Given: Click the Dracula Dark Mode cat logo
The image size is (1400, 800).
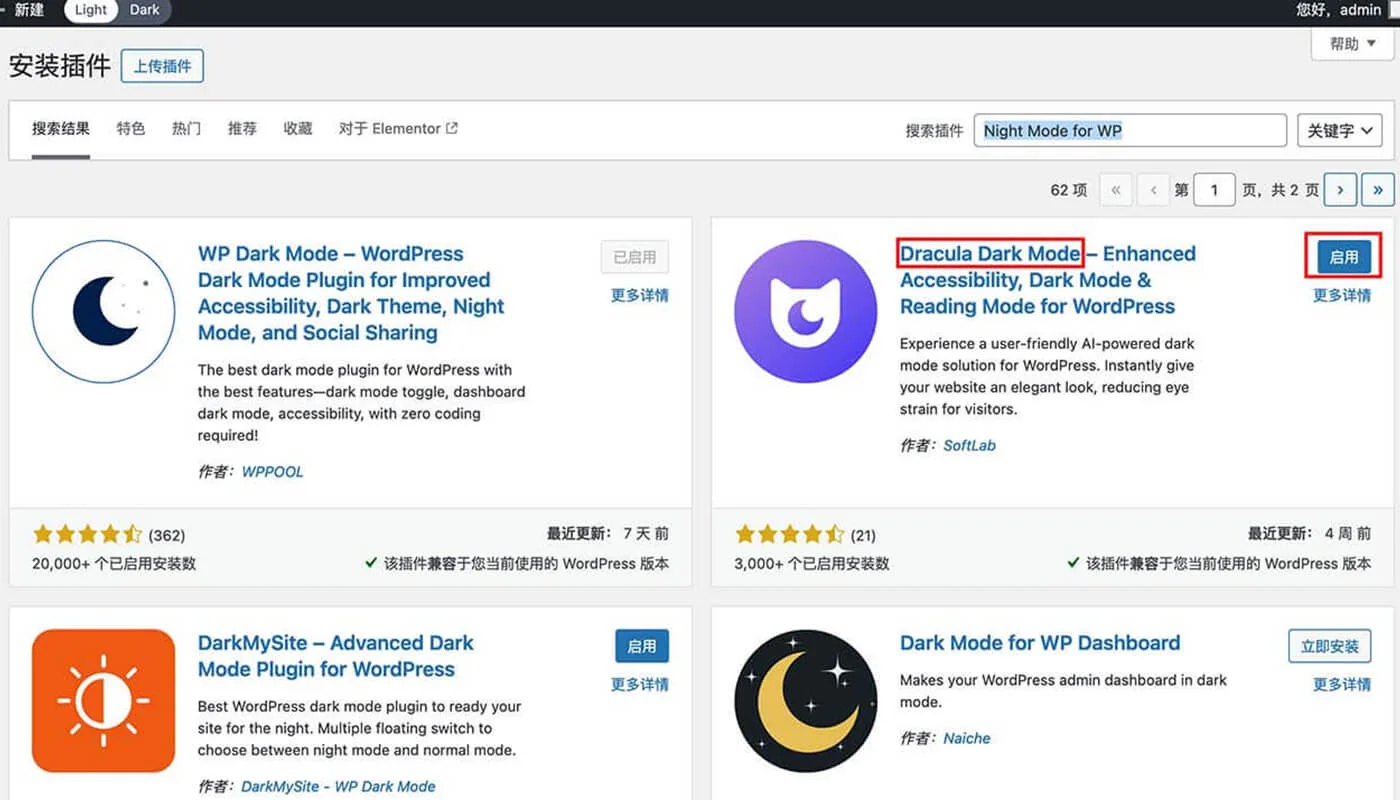Looking at the screenshot, I should 805,310.
